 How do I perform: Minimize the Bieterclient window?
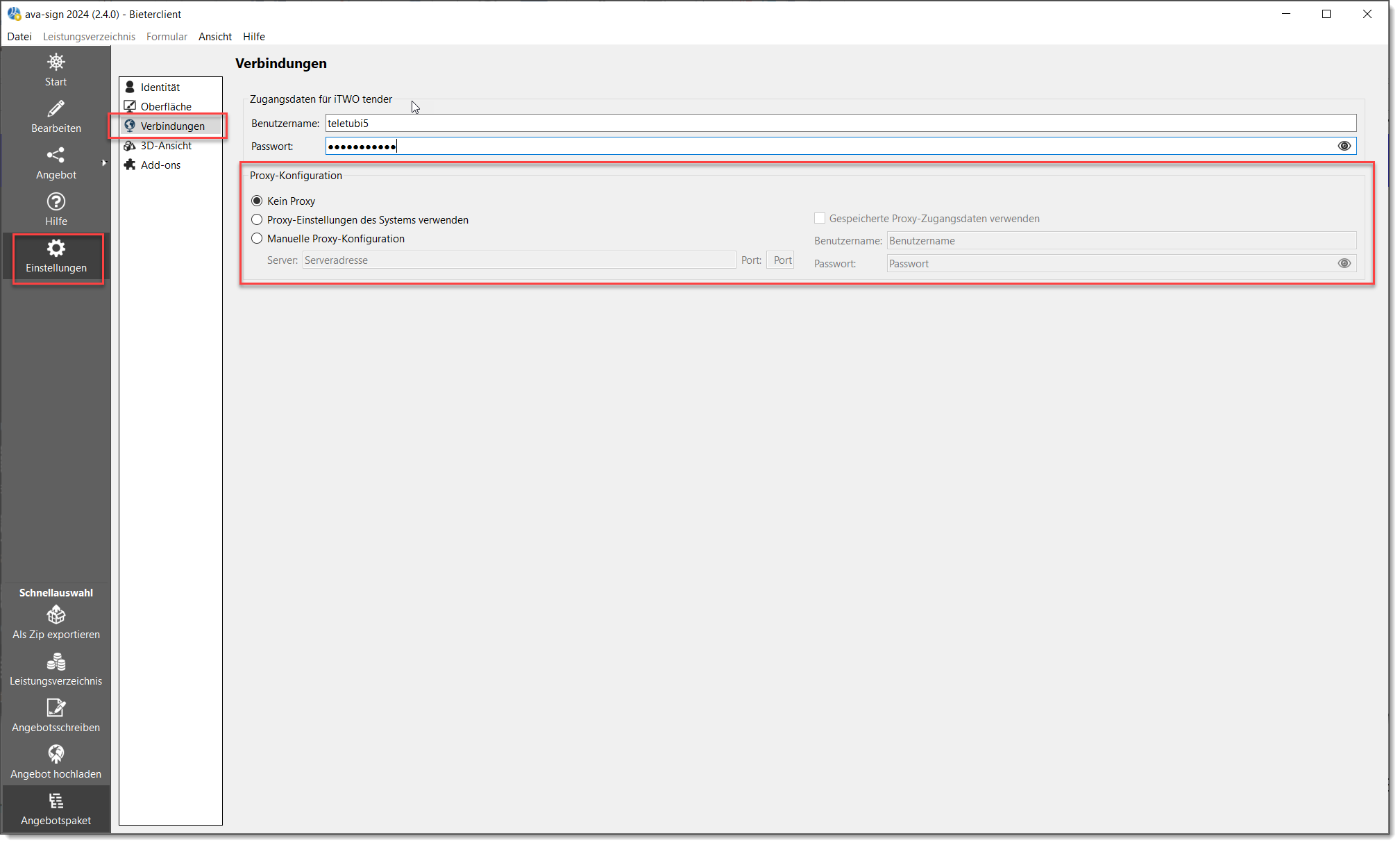coord(1285,14)
